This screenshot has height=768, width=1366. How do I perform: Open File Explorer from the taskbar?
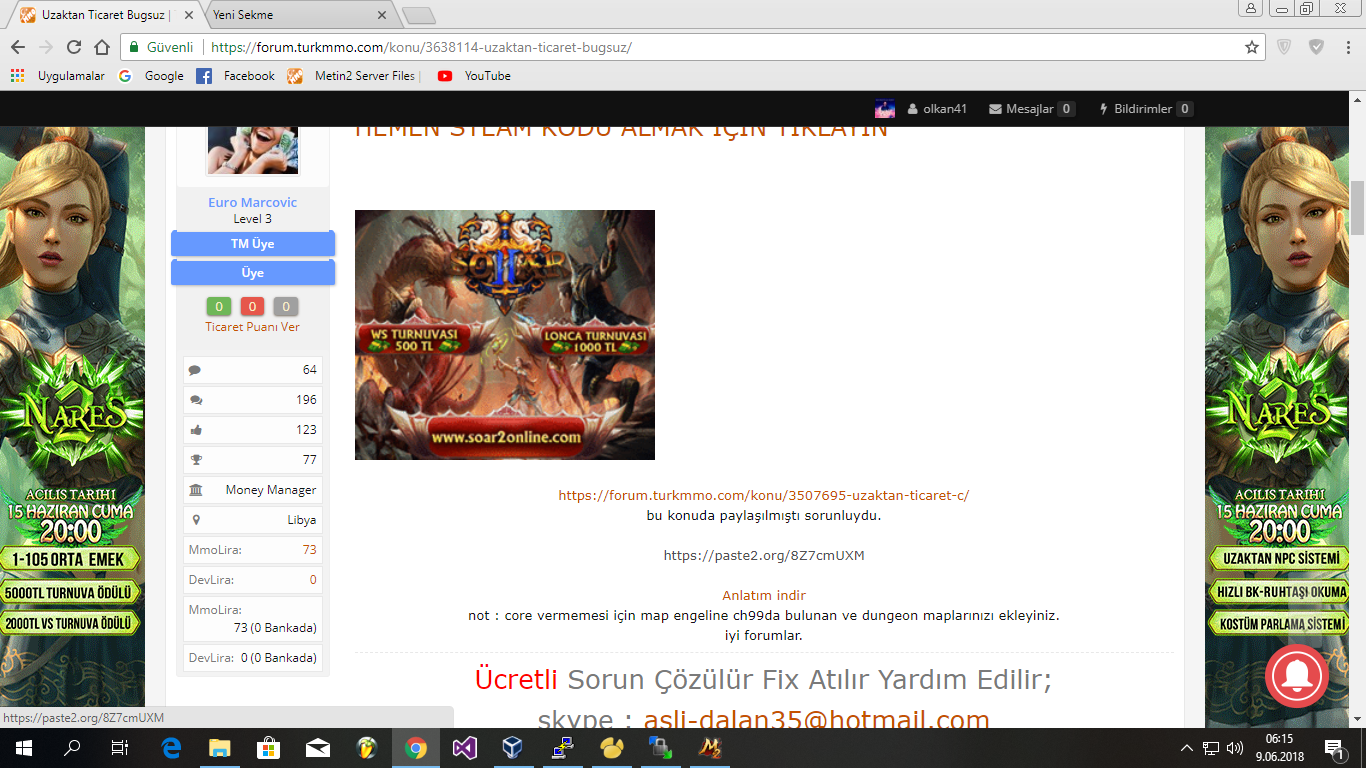(220, 747)
